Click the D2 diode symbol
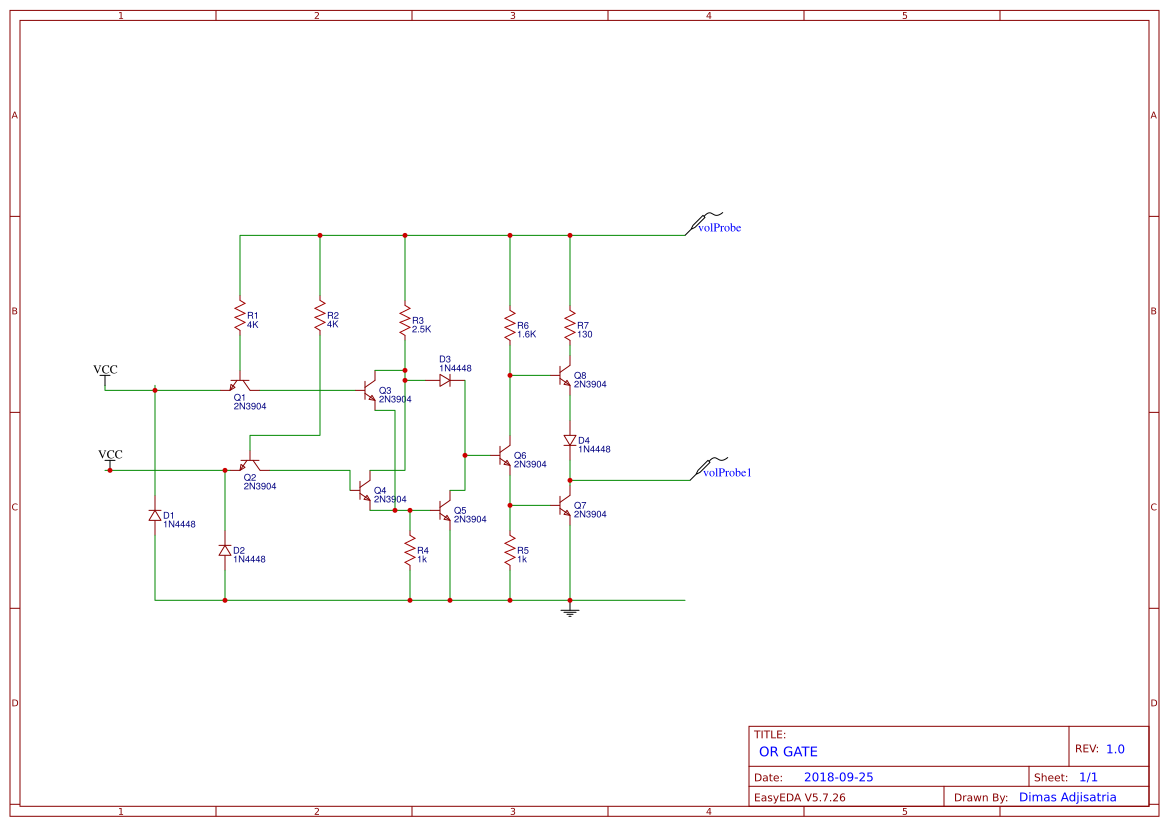Screen dimensions: 1169x827 point(225,550)
